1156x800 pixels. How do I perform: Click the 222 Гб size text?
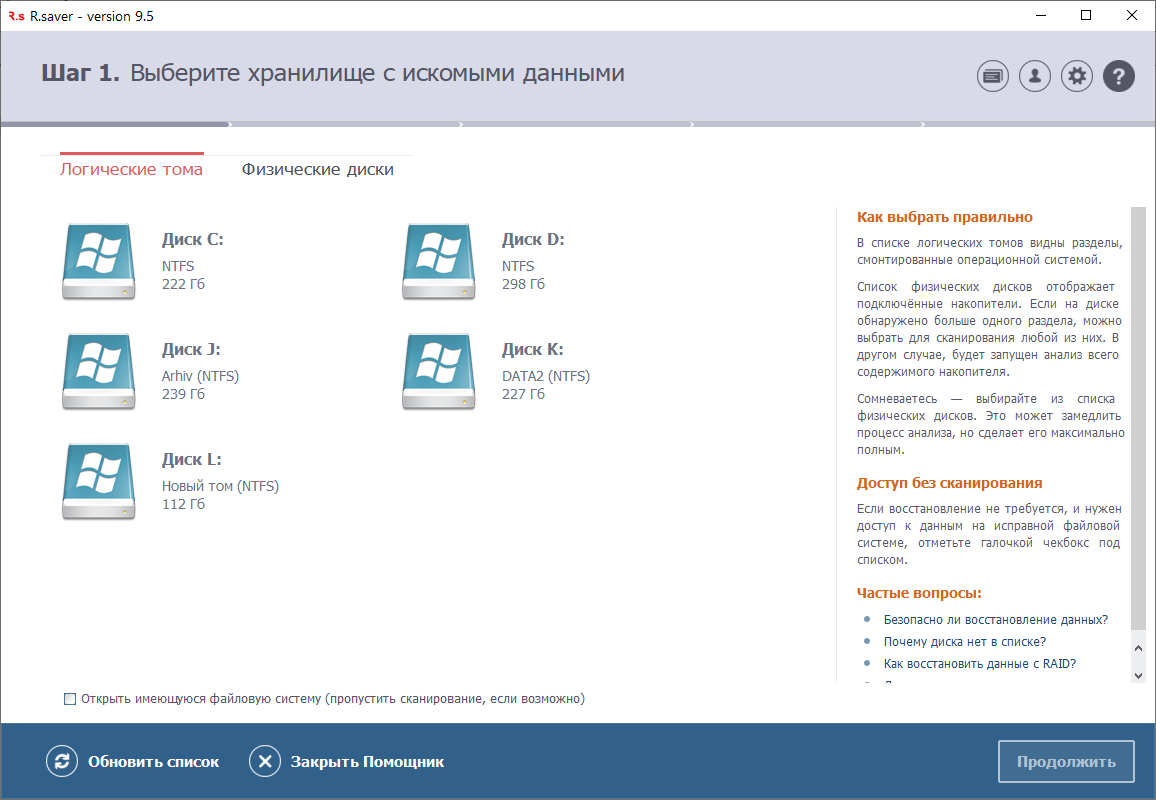tap(184, 284)
